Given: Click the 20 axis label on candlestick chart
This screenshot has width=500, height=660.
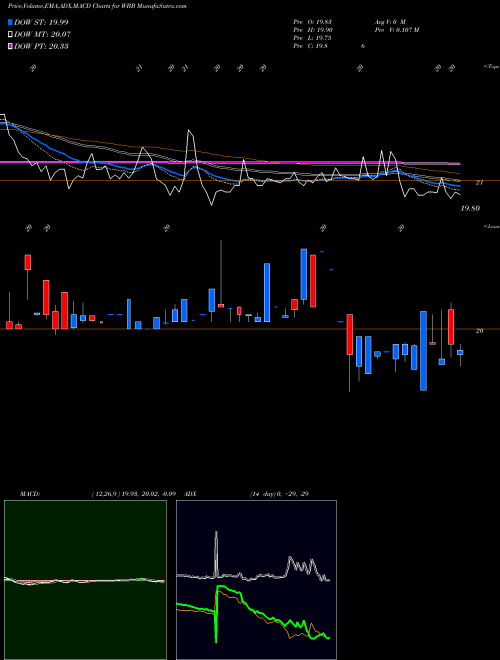Looking at the screenshot, I should tap(479, 331).
